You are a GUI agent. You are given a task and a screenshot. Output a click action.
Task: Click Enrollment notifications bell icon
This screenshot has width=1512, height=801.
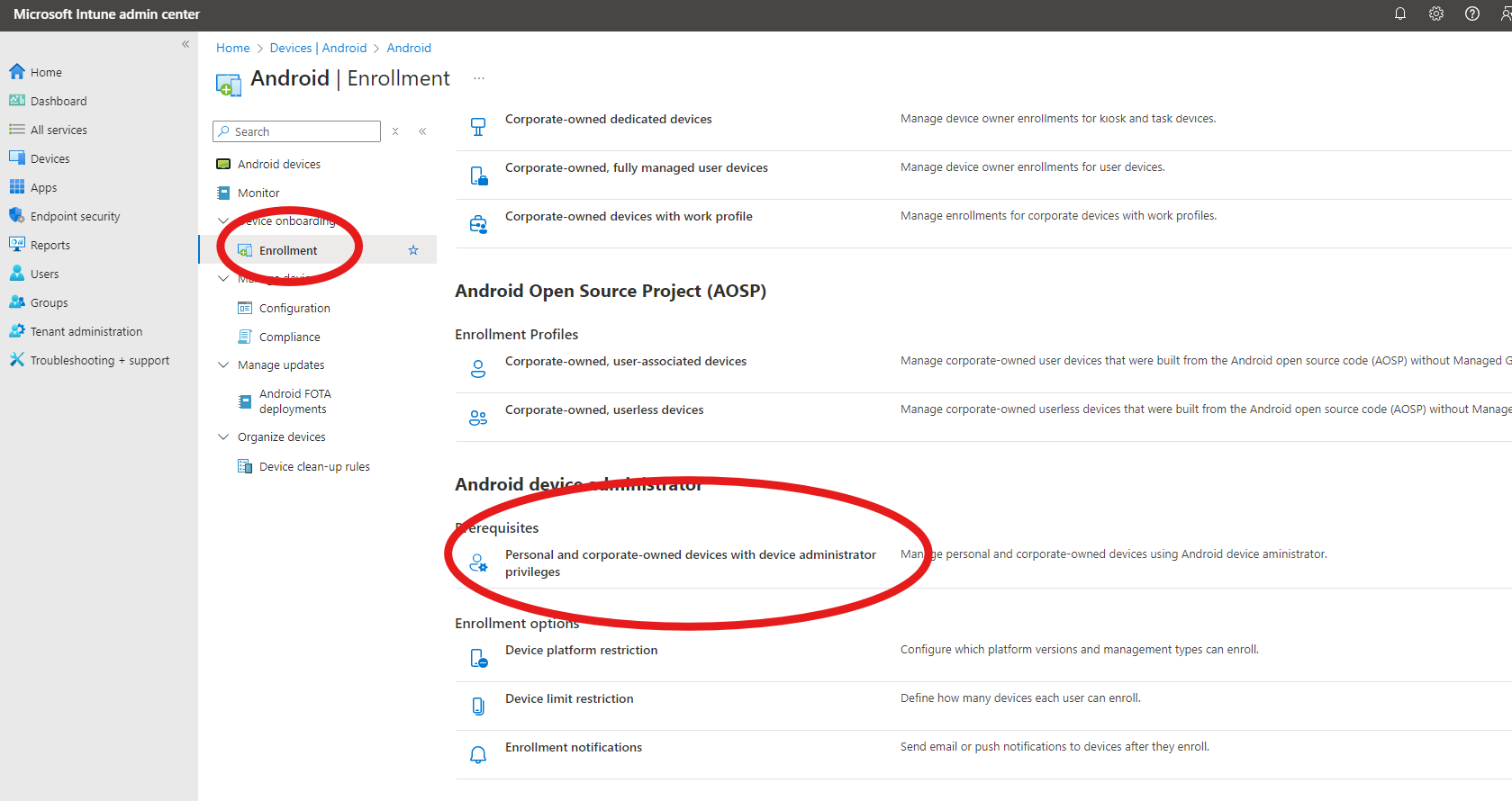478,755
